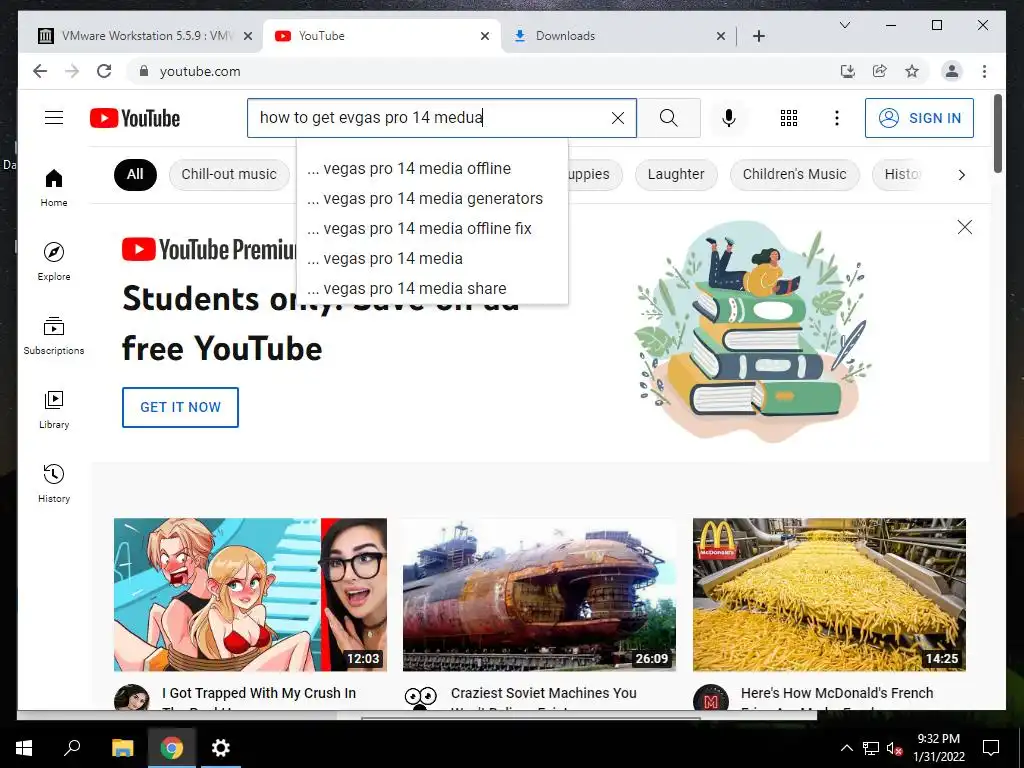This screenshot has height=768, width=1024.
Task: Select the Children's Music chip
Action: tap(794, 174)
